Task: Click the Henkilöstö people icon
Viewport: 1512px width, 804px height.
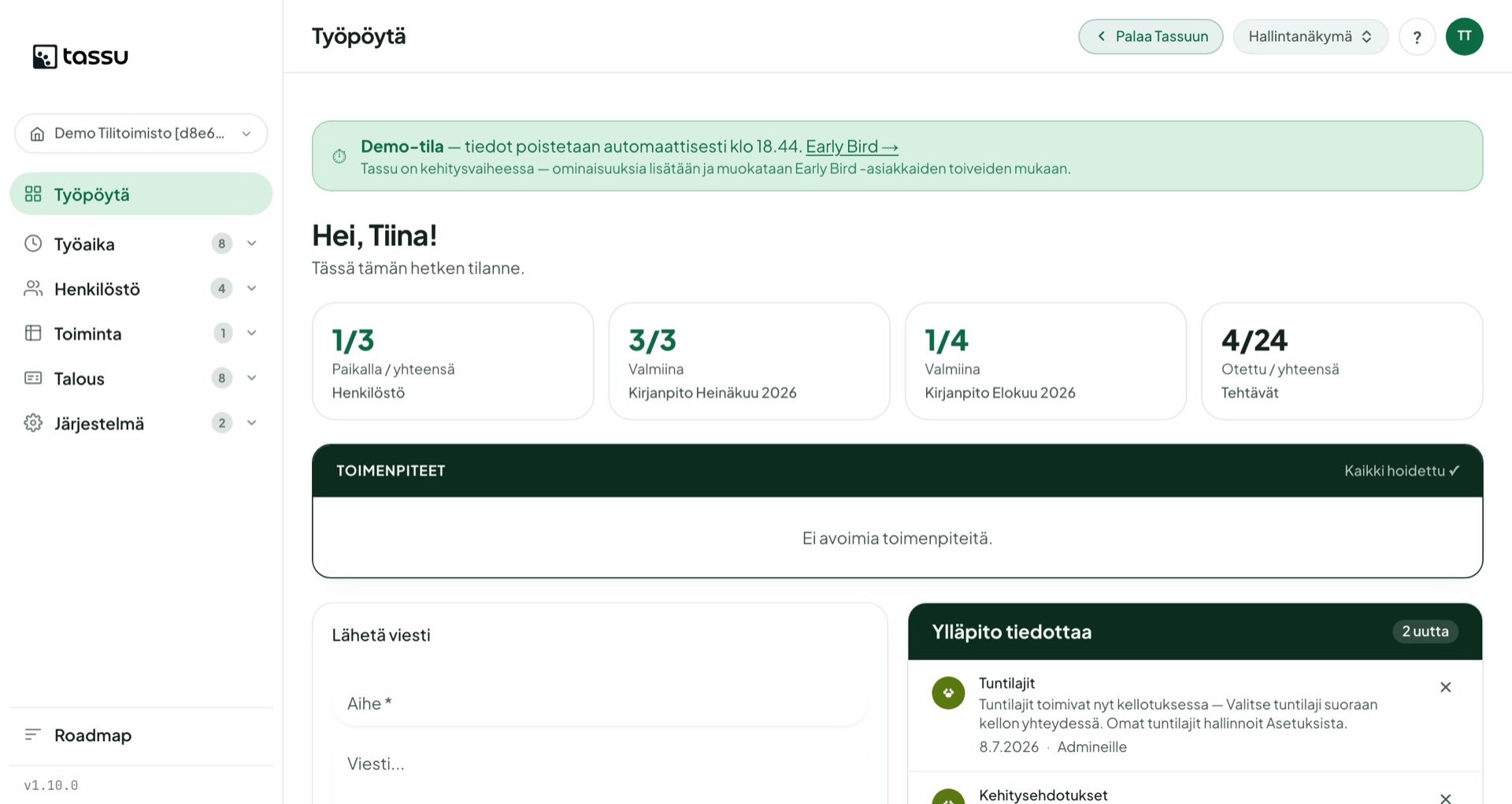Action: pos(33,288)
